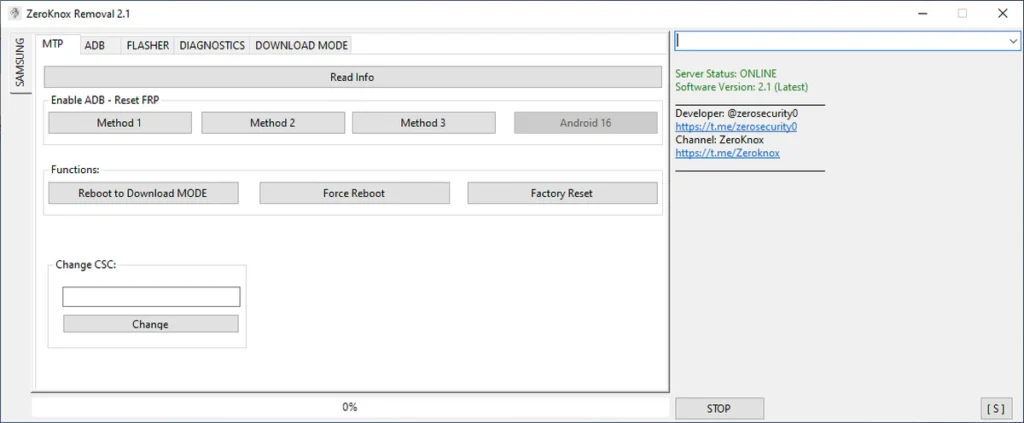Expand the dropdown at top right panel
The width and height of the screenshot is (1024, 423).
click(x=1011, y=41)
